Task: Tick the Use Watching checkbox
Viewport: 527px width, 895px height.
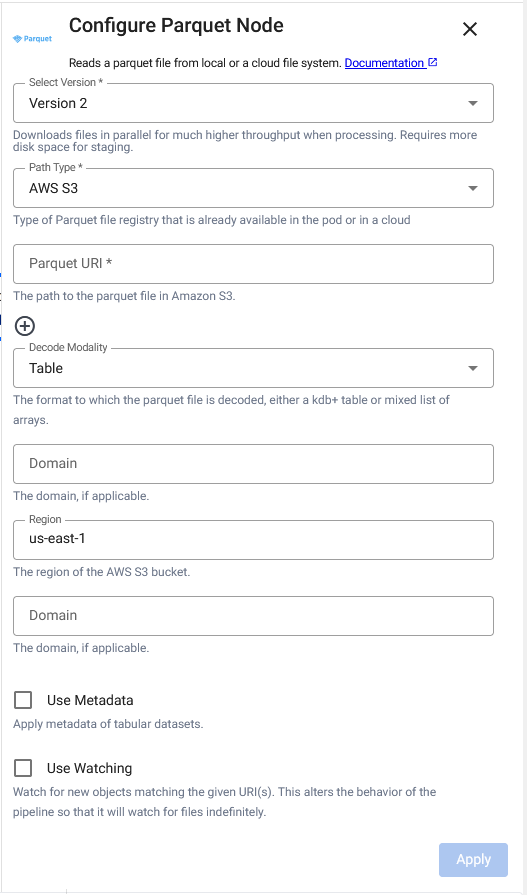Action: click(x=23, y=768)
